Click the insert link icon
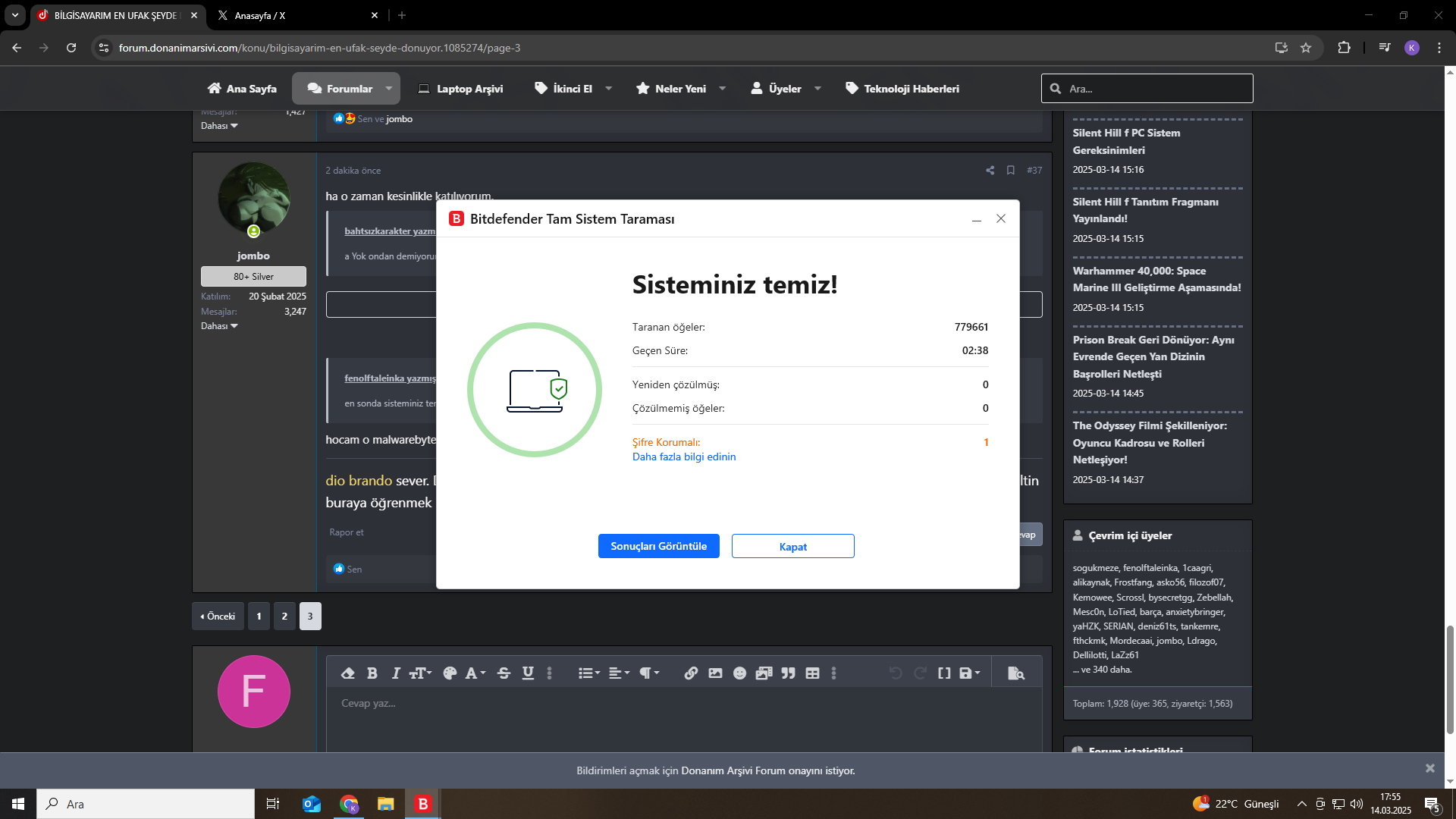1456x819 pixels. [691, 673]
